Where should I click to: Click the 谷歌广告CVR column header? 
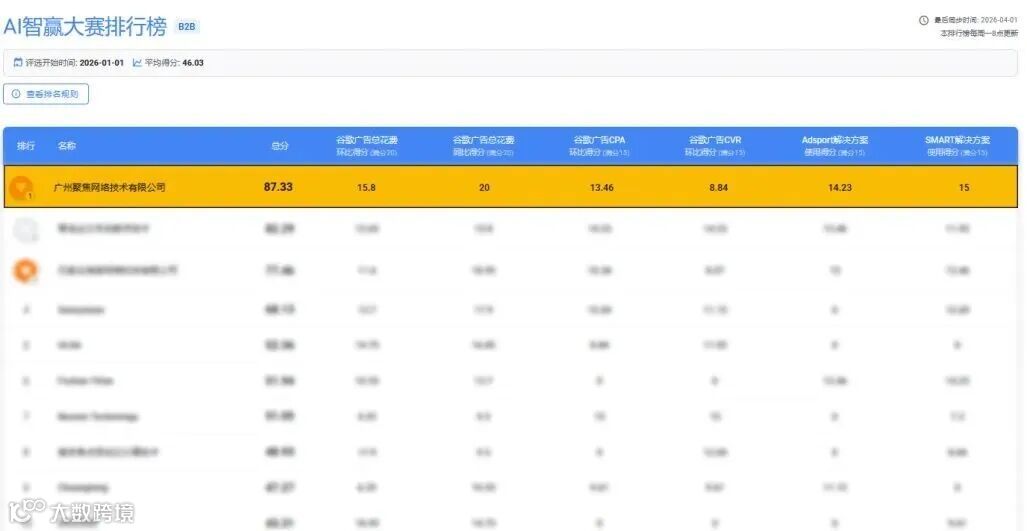point(715,145)
